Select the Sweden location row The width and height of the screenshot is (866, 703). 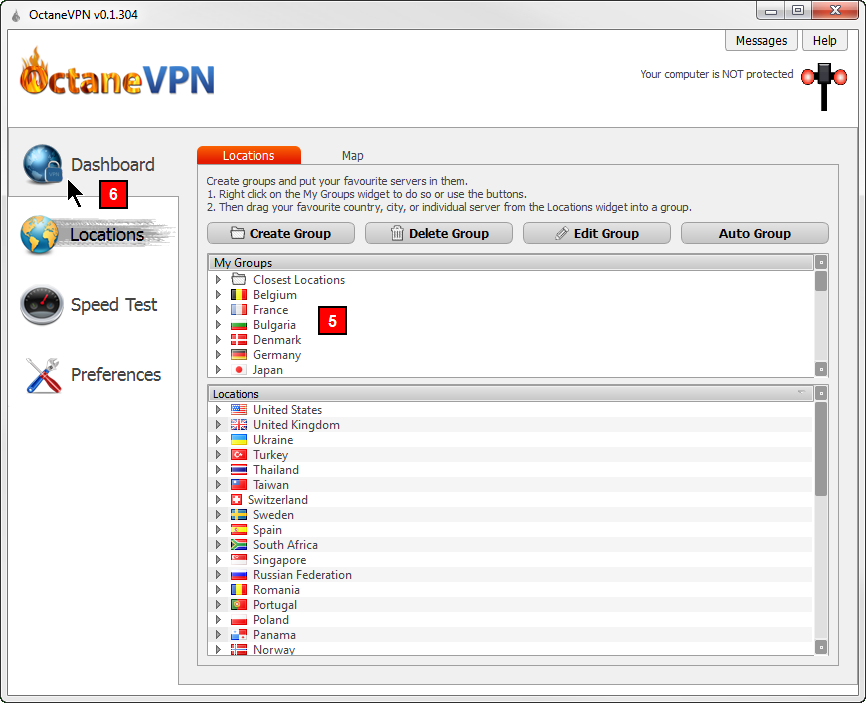[x=510, y=514]
